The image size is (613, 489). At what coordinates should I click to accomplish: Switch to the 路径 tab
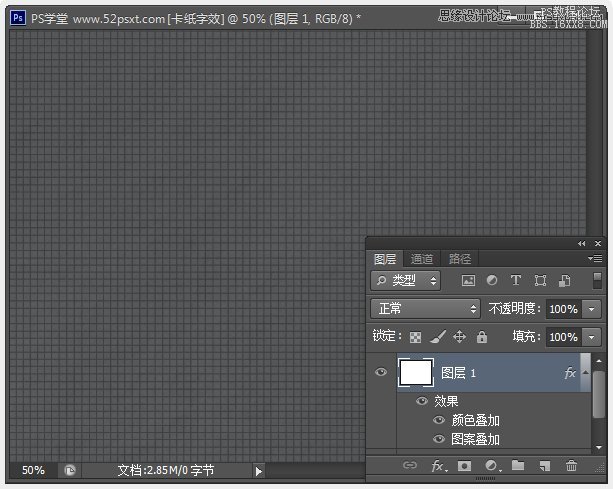(x=459, y=259)
